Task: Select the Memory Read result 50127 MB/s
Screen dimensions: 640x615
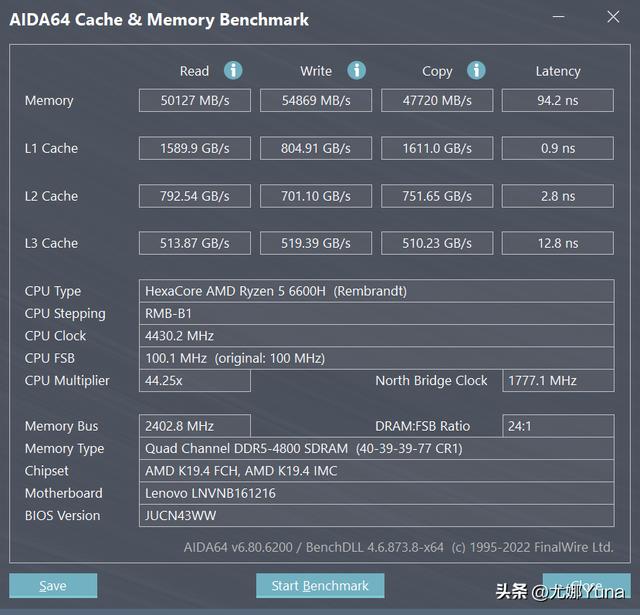Action: [195, 101]
